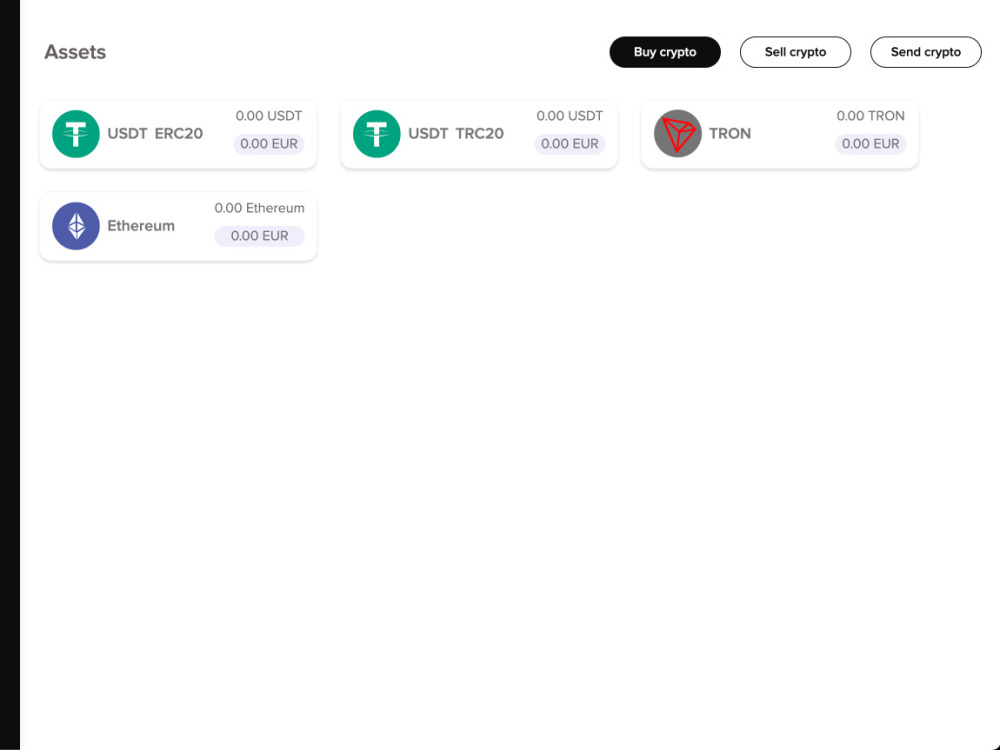The height and width of the screenshot is (750, 1000).
Task: Click the 0.00 USDT balance on ERC20 card
Action: point(268,116)
